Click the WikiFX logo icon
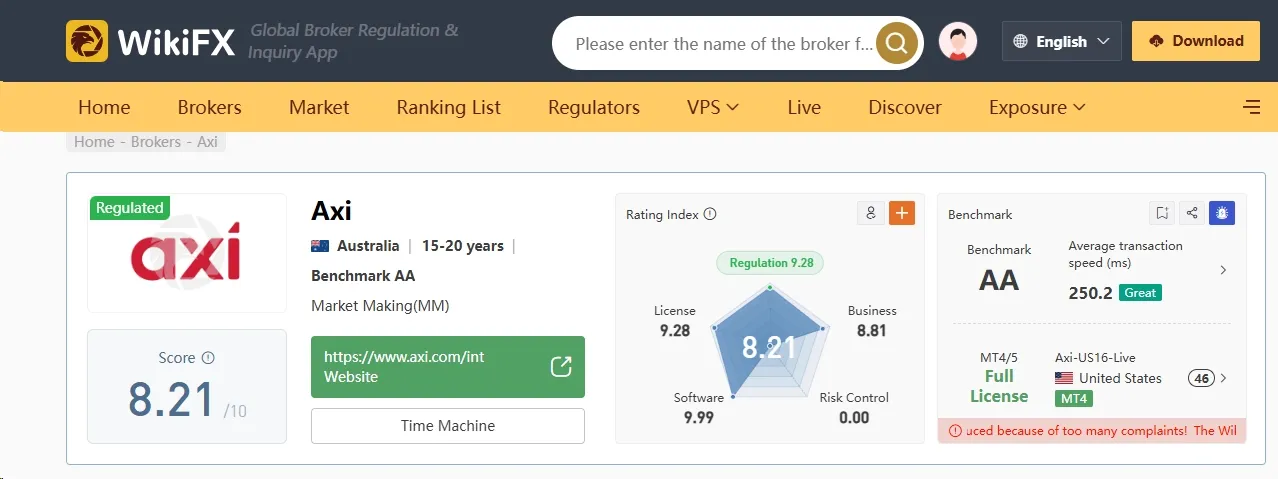This screenshot has height=479, width=1278. click(87, 41)
